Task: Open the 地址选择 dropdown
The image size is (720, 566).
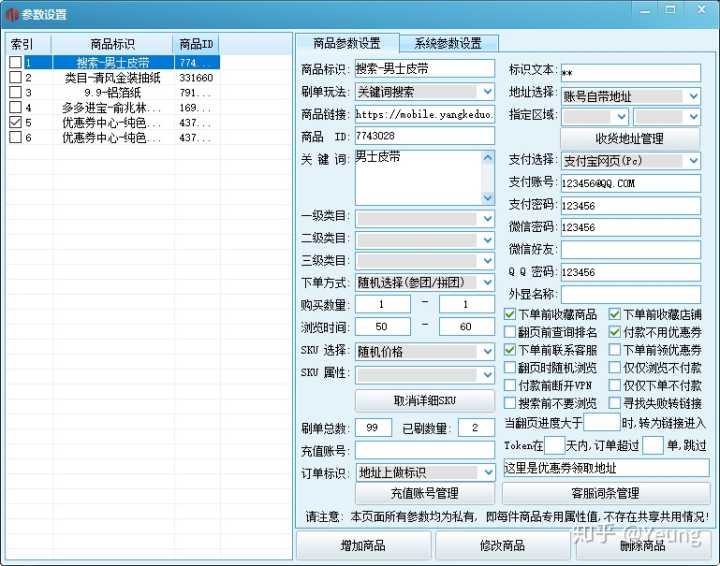Action: [x=693, y=96]
